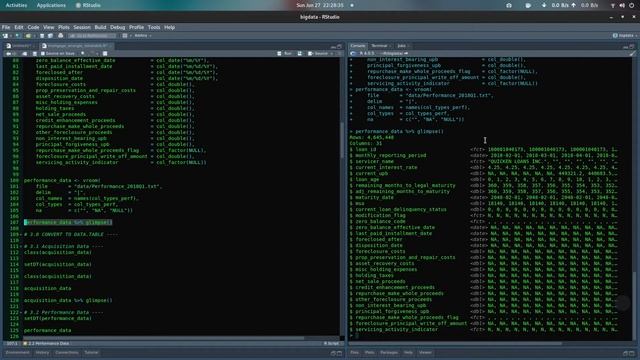Viewport: 640px width, 360px height.
Task: Collapse code section at line 111
Action: click(21, 247)
